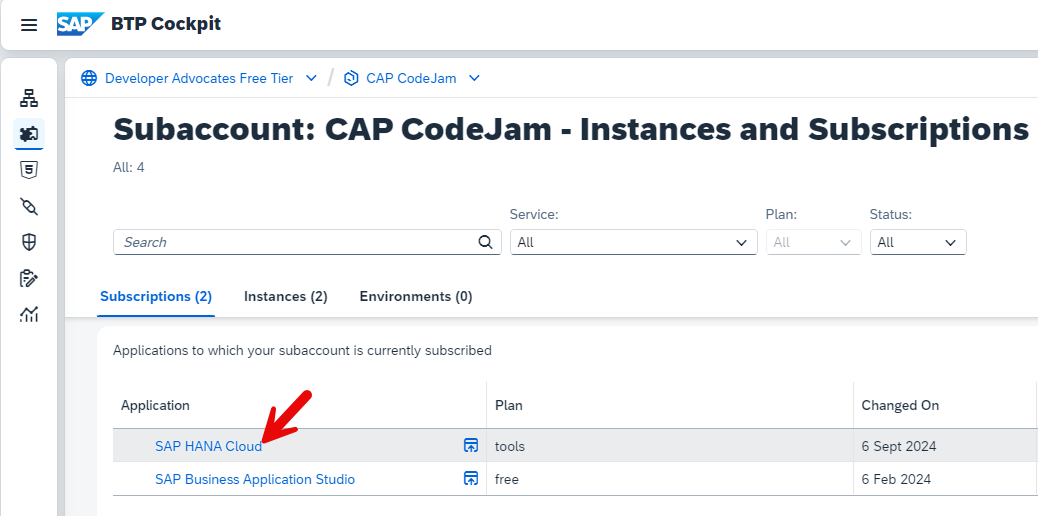Click the BTP Cockpit title text
This screenshot has width=1038, height=516.
165,25
